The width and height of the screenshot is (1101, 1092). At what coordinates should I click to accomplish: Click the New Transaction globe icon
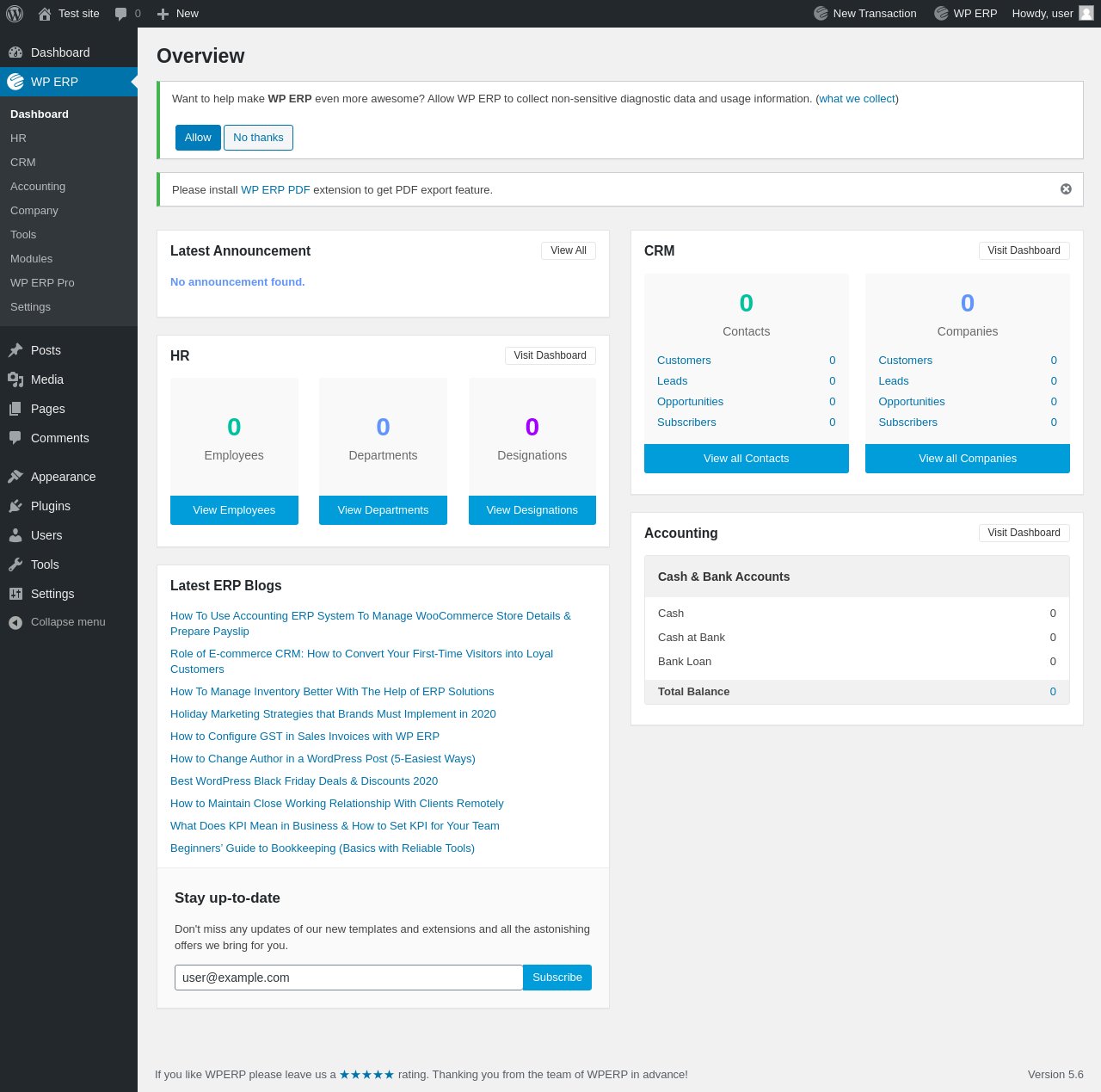[x=821, y=14]
